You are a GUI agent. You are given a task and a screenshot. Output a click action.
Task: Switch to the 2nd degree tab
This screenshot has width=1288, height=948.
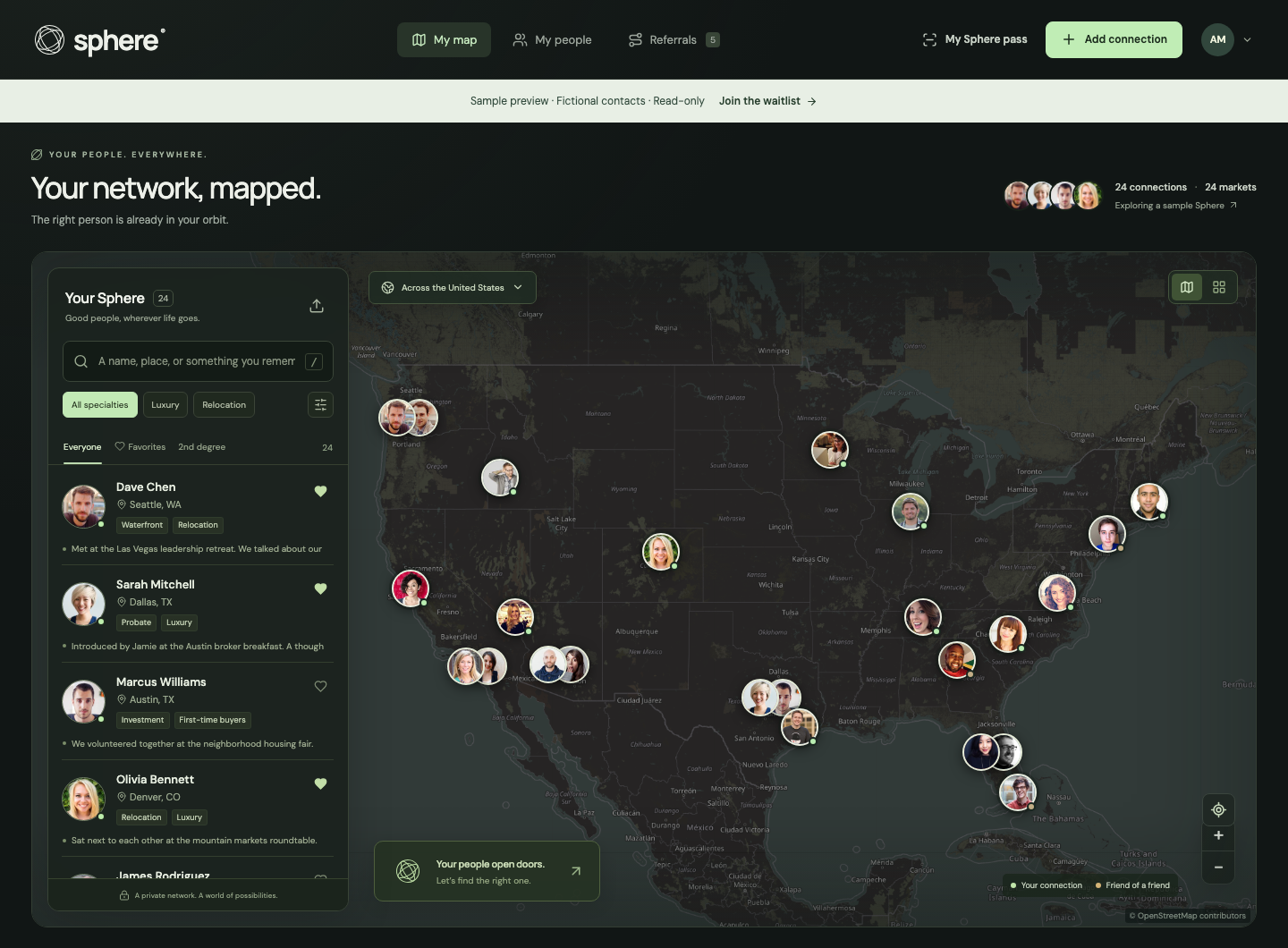[x=201, y=447]
